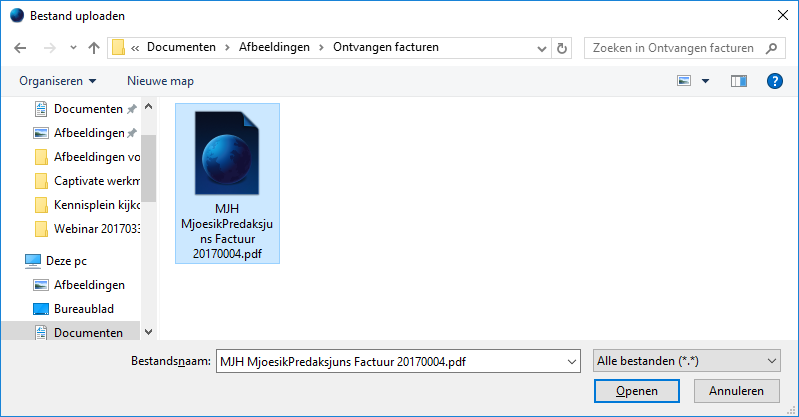Refresh the Ontvangen facturen folder
The width and height of the screenshot is (799, 417).
(562, 48)
